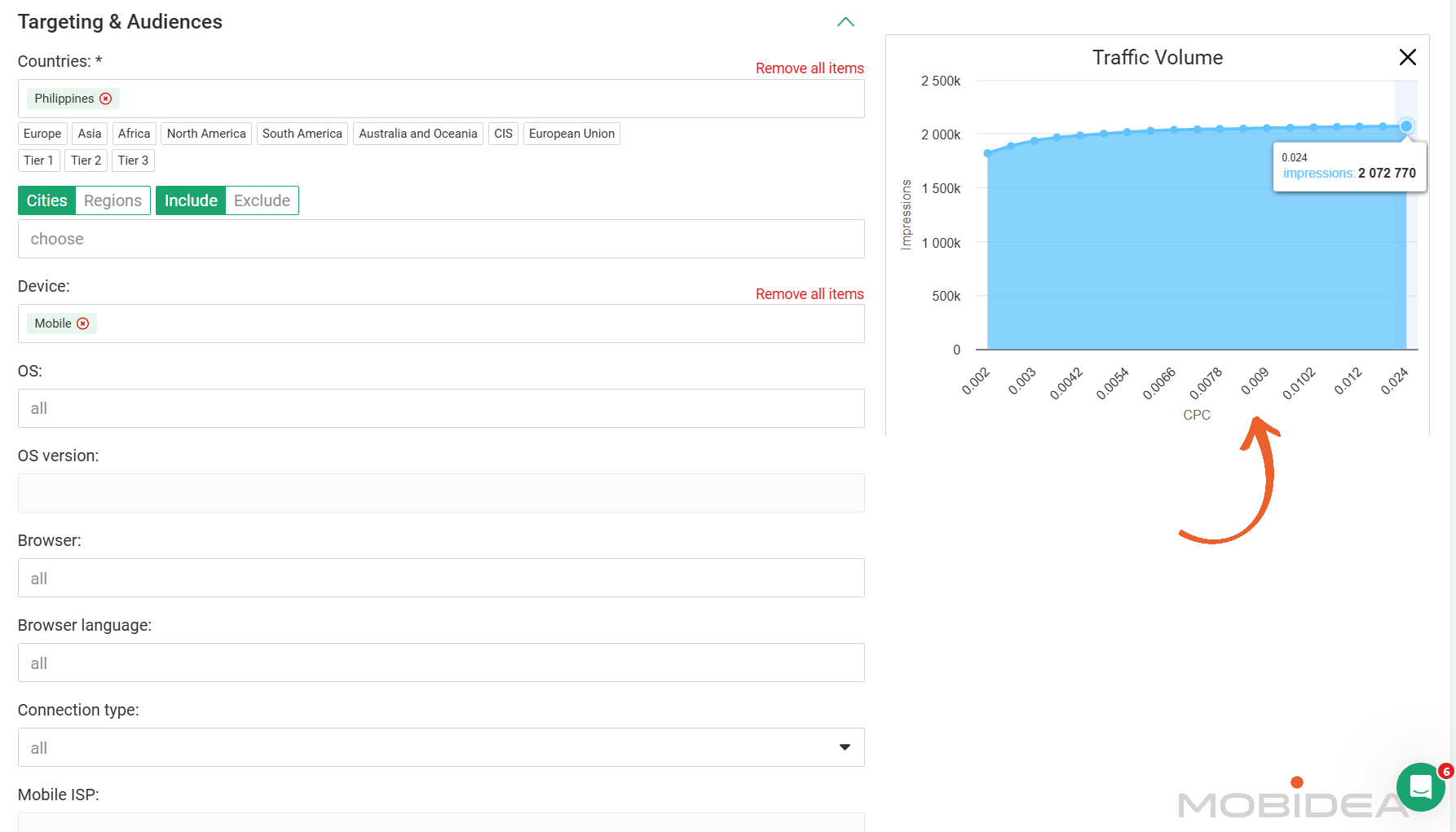Add Australia and Oceania country group

(418, 134)
